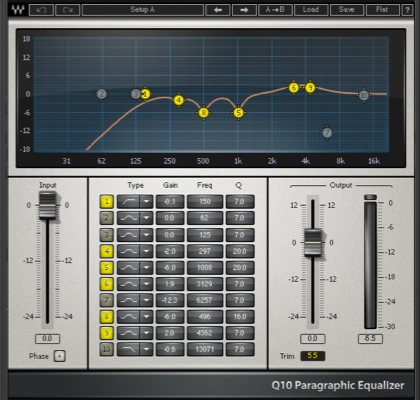Click the Flat reset button
The image size is (420, 400).
(x=382, y=10)
